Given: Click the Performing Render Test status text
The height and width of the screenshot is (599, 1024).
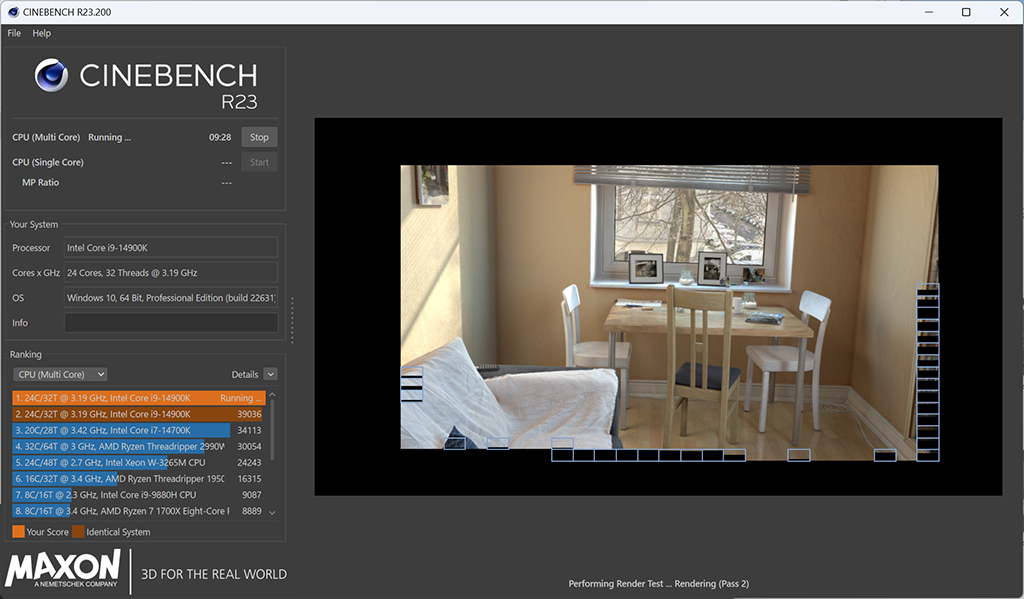Looking at the screenshot, I should point(658,583).
